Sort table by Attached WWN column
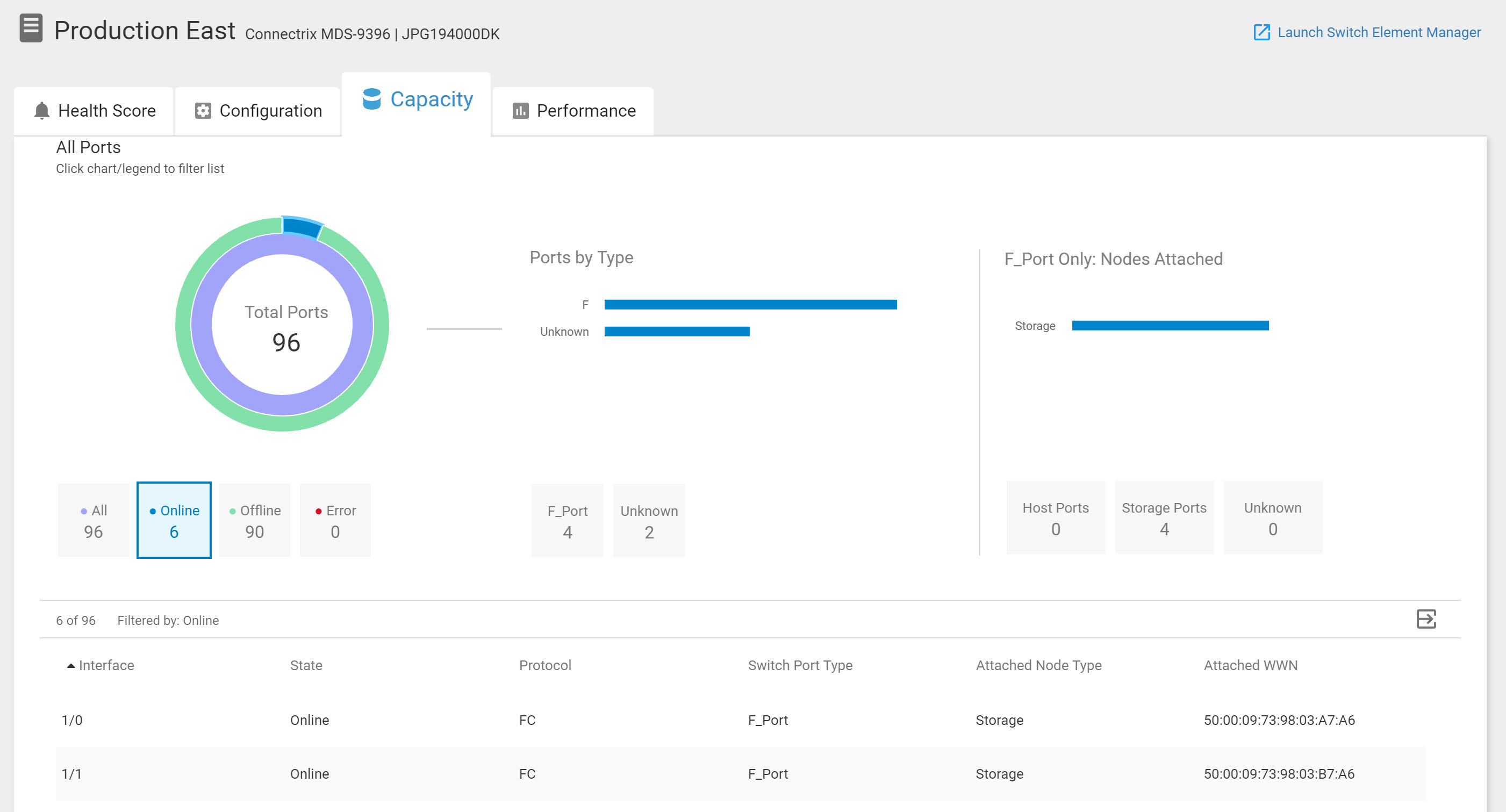The height and width of the screenshot is (812, 1506). pos(1251,665)
